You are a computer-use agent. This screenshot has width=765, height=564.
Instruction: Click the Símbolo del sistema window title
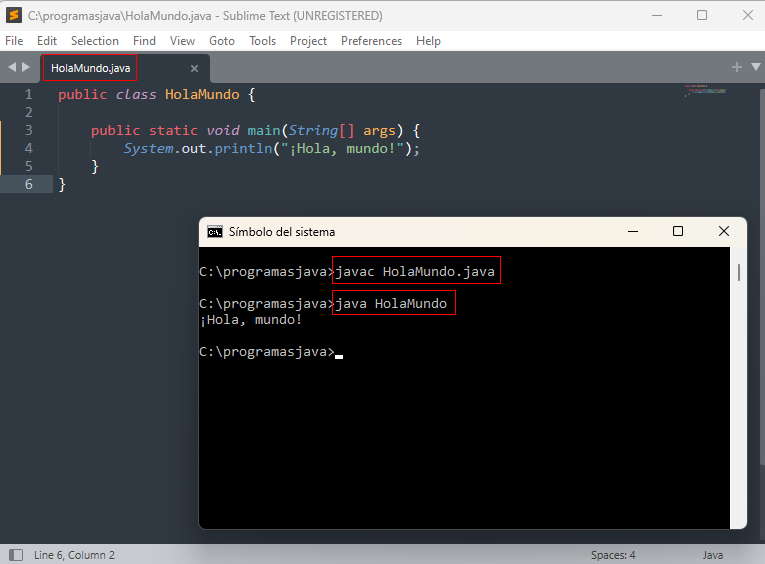tap(282, 232)
